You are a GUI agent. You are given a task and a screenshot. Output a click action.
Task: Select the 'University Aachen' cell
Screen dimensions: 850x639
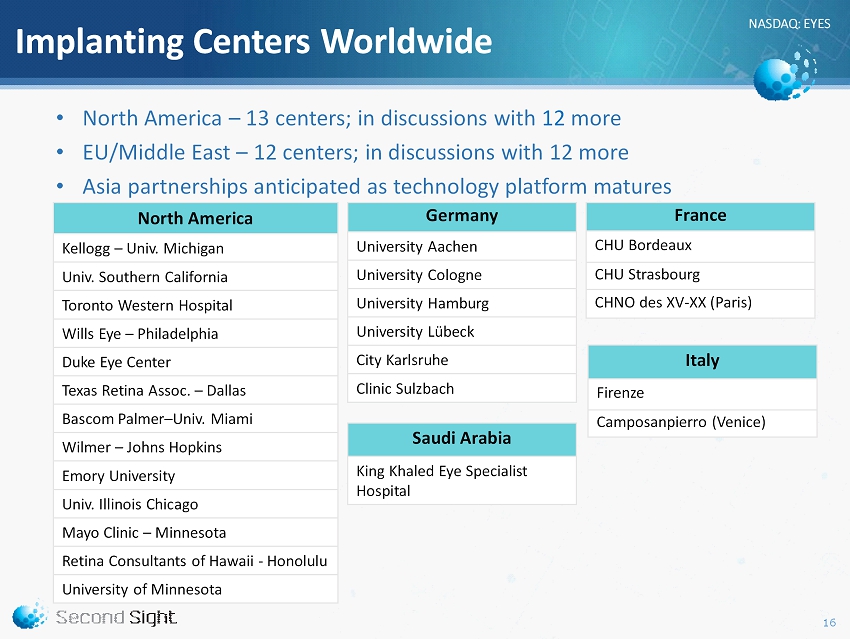462,247
